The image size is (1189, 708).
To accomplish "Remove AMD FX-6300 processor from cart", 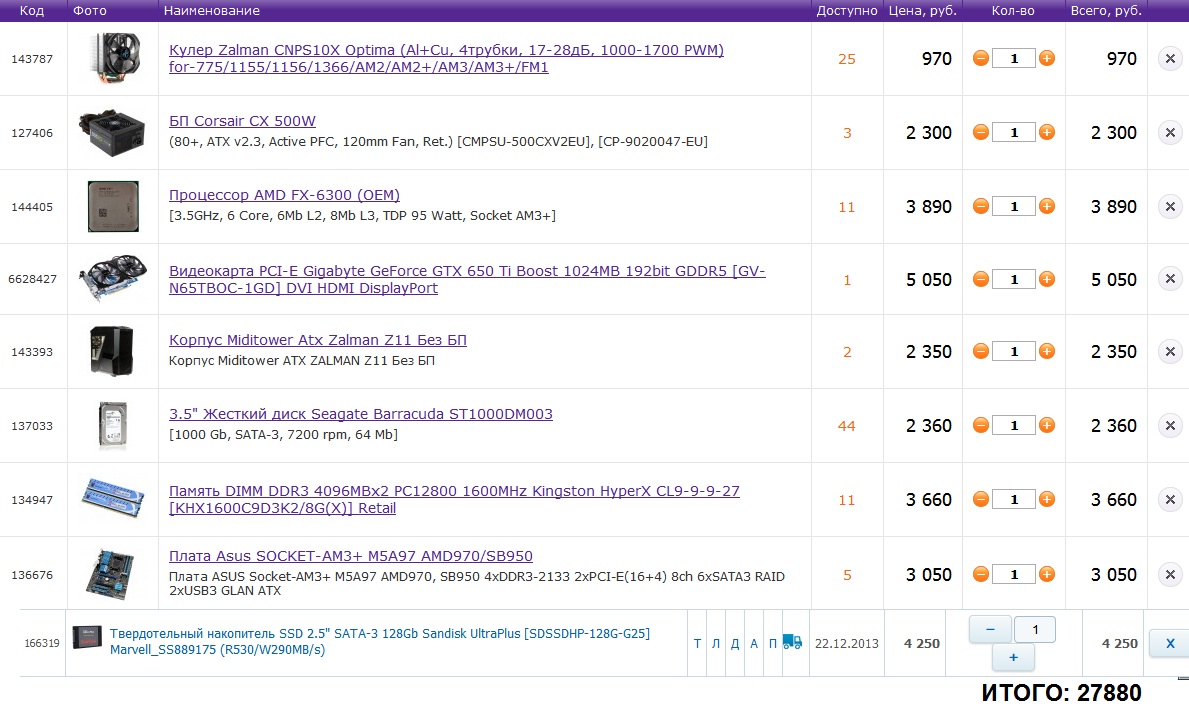I will [x=1170, y=206].
